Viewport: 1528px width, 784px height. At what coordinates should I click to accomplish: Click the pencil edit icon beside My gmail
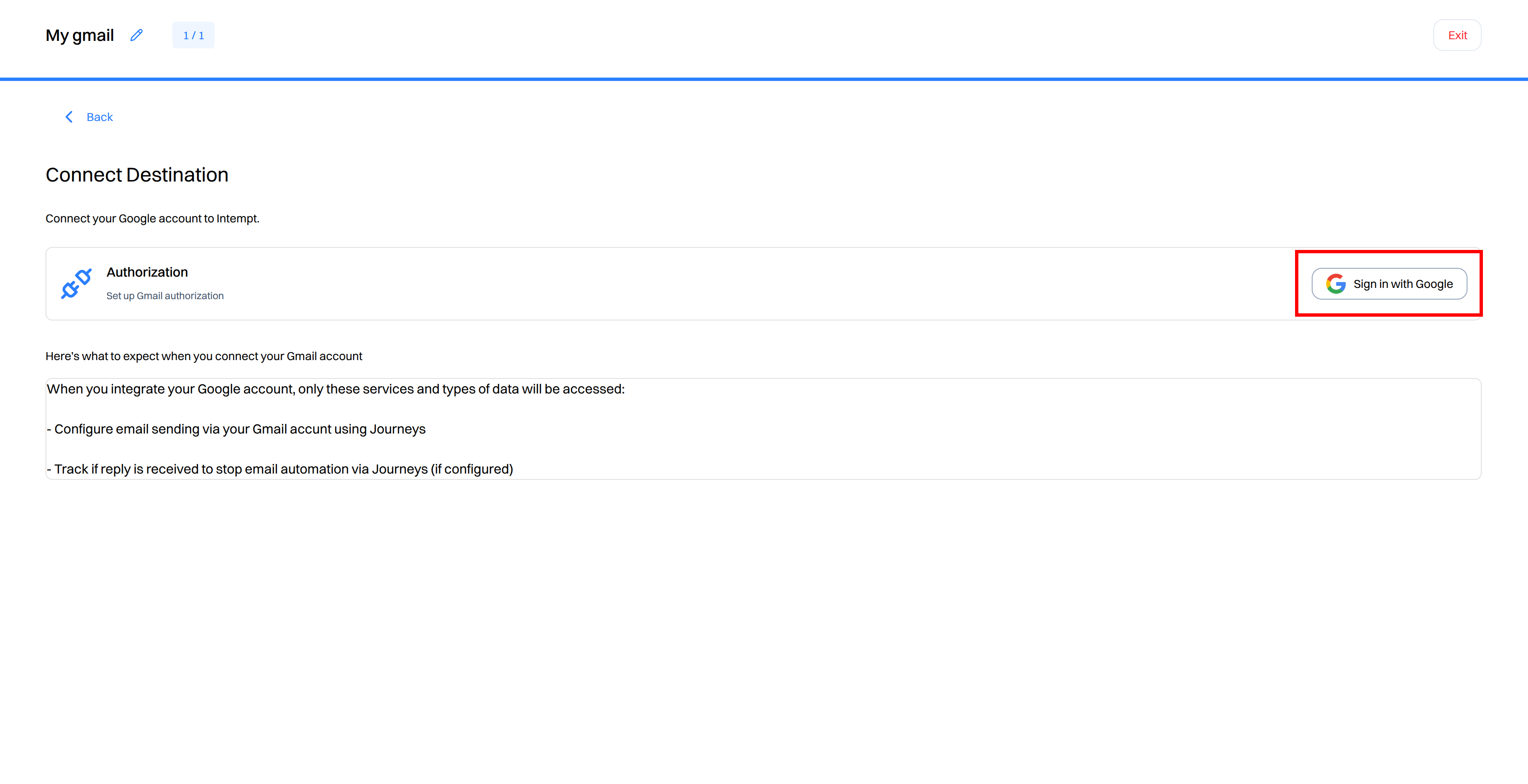(x=137, y=35)
